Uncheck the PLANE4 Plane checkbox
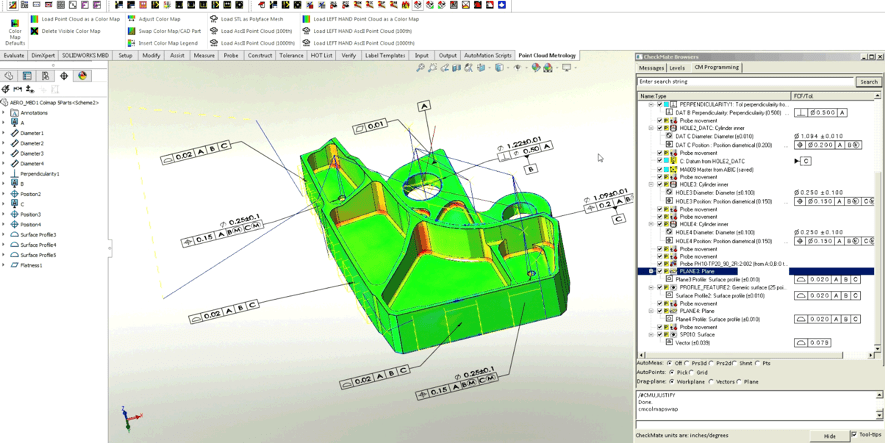 [x=659, y=311]
